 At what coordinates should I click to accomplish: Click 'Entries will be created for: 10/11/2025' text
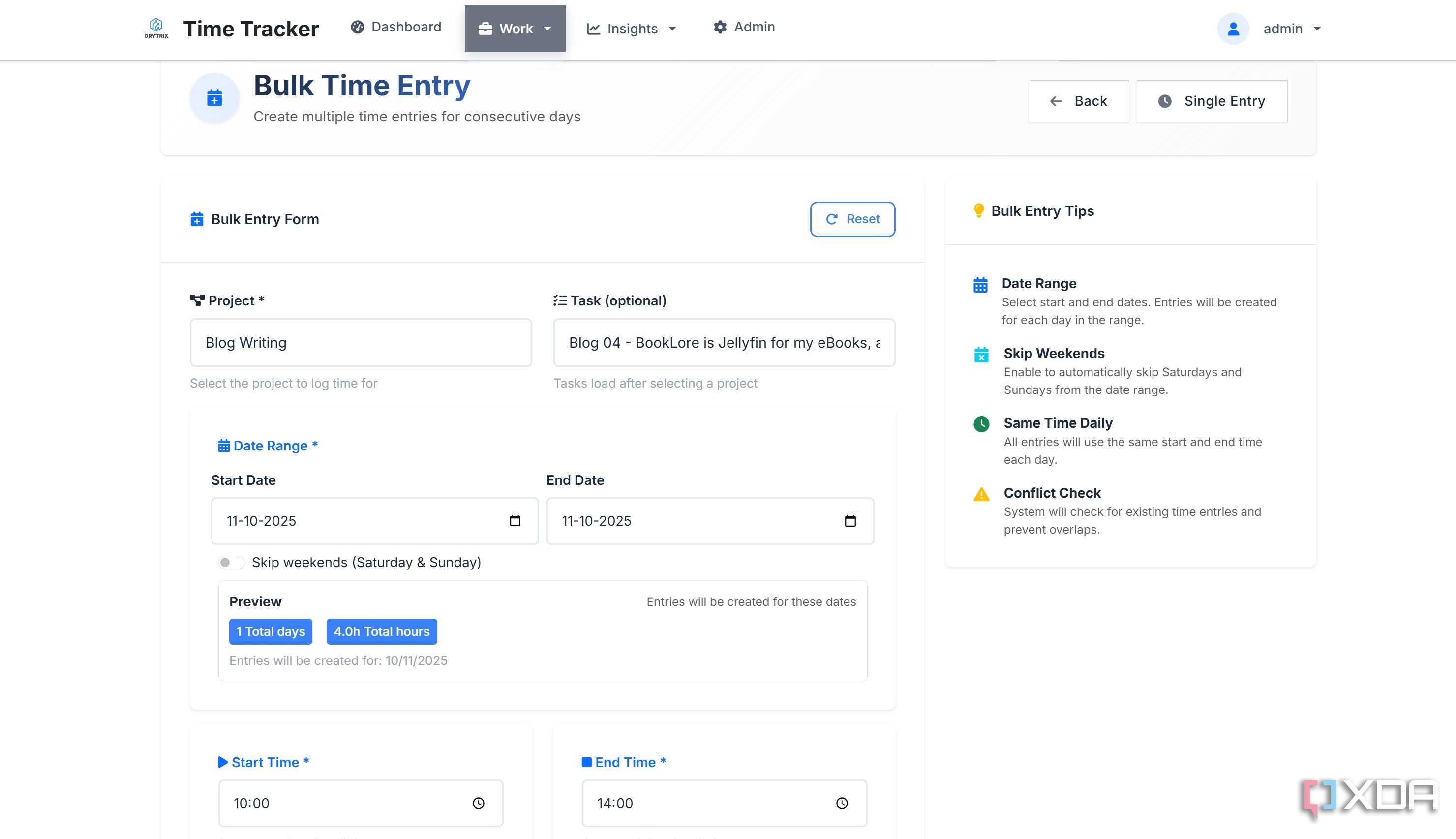click(x=338, y=660)
